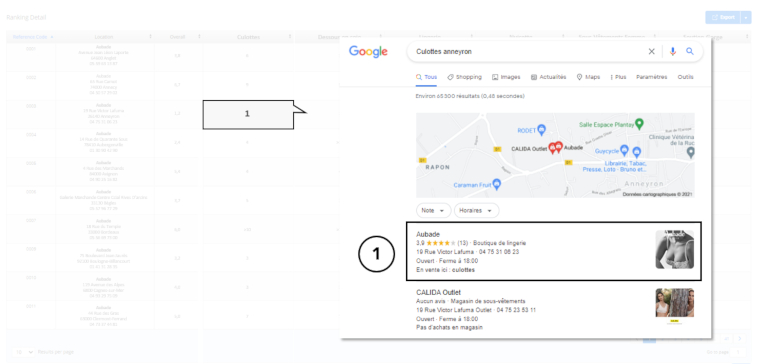
Task: Sort by the Reference Code column header
Action: pyautogui.click(x=31, y=37)
